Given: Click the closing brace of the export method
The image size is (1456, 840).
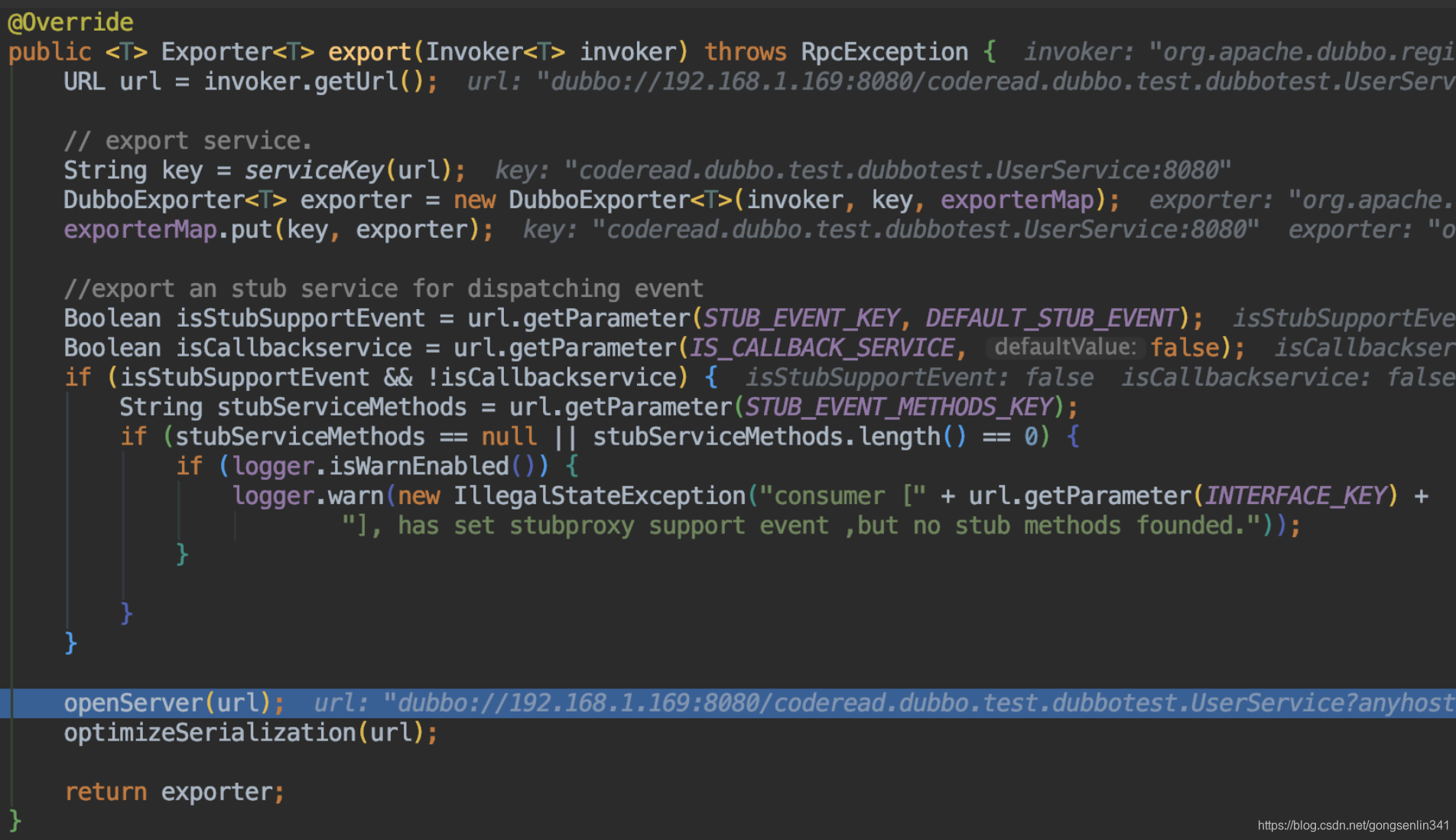Looking at the screenshot, I should [x=15, y=821].
